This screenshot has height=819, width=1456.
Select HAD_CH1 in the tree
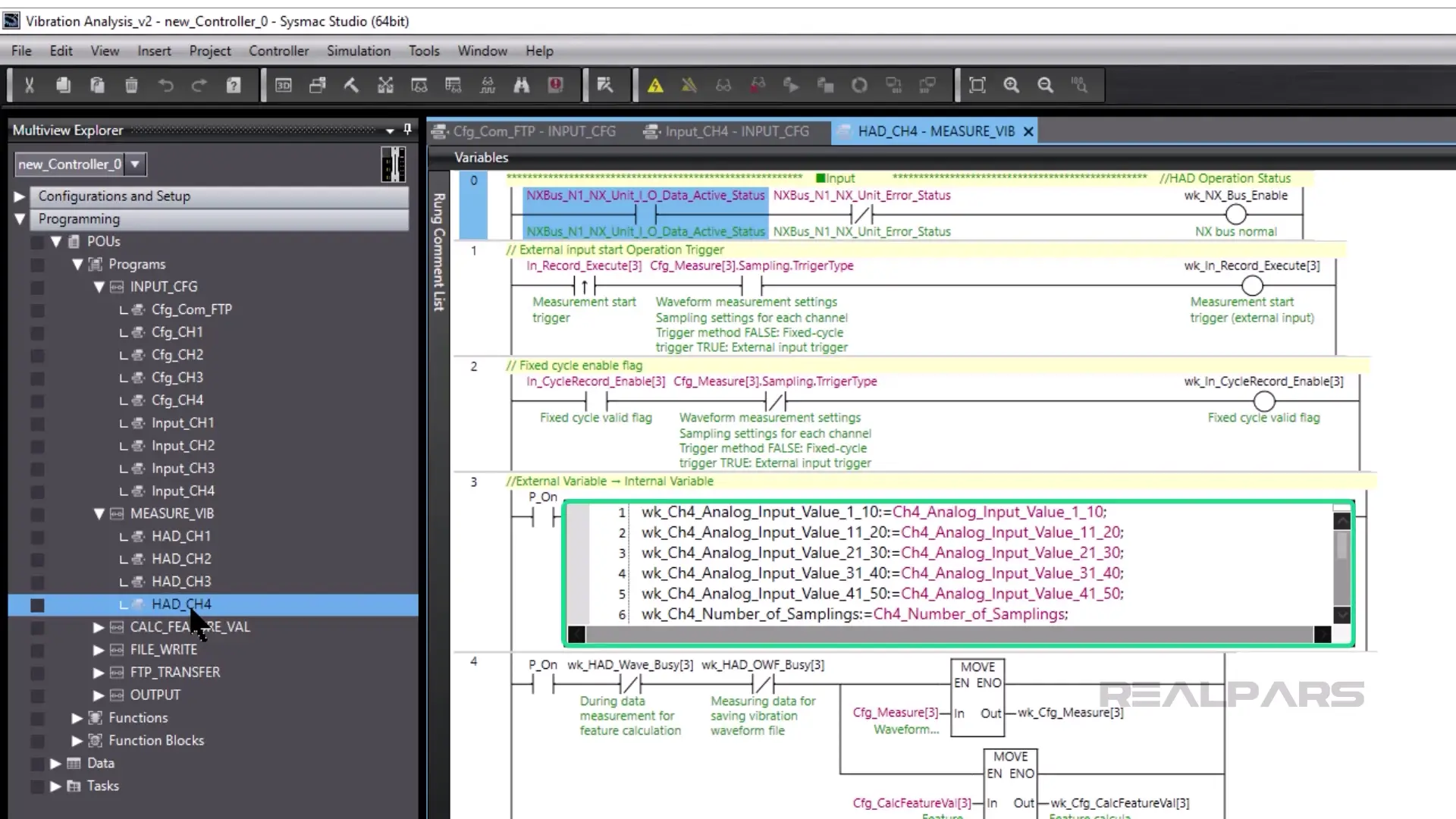(181, 536)
